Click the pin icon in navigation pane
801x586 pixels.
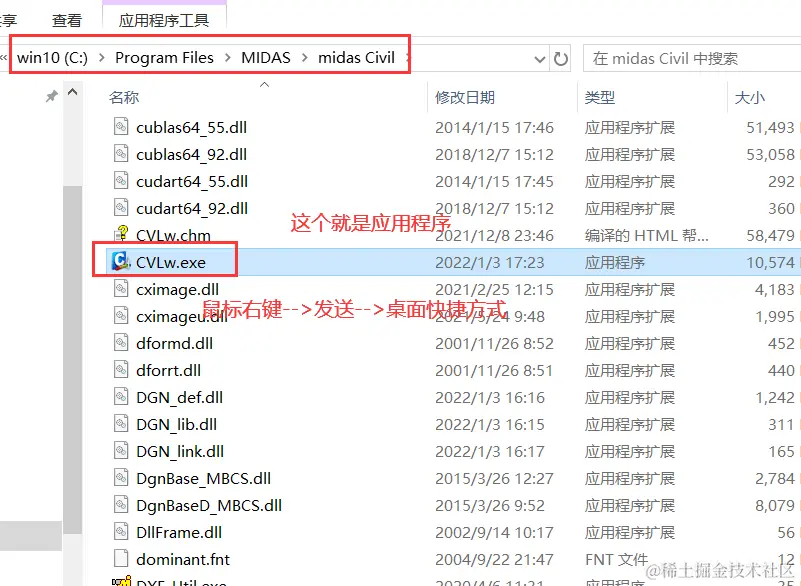51,96
